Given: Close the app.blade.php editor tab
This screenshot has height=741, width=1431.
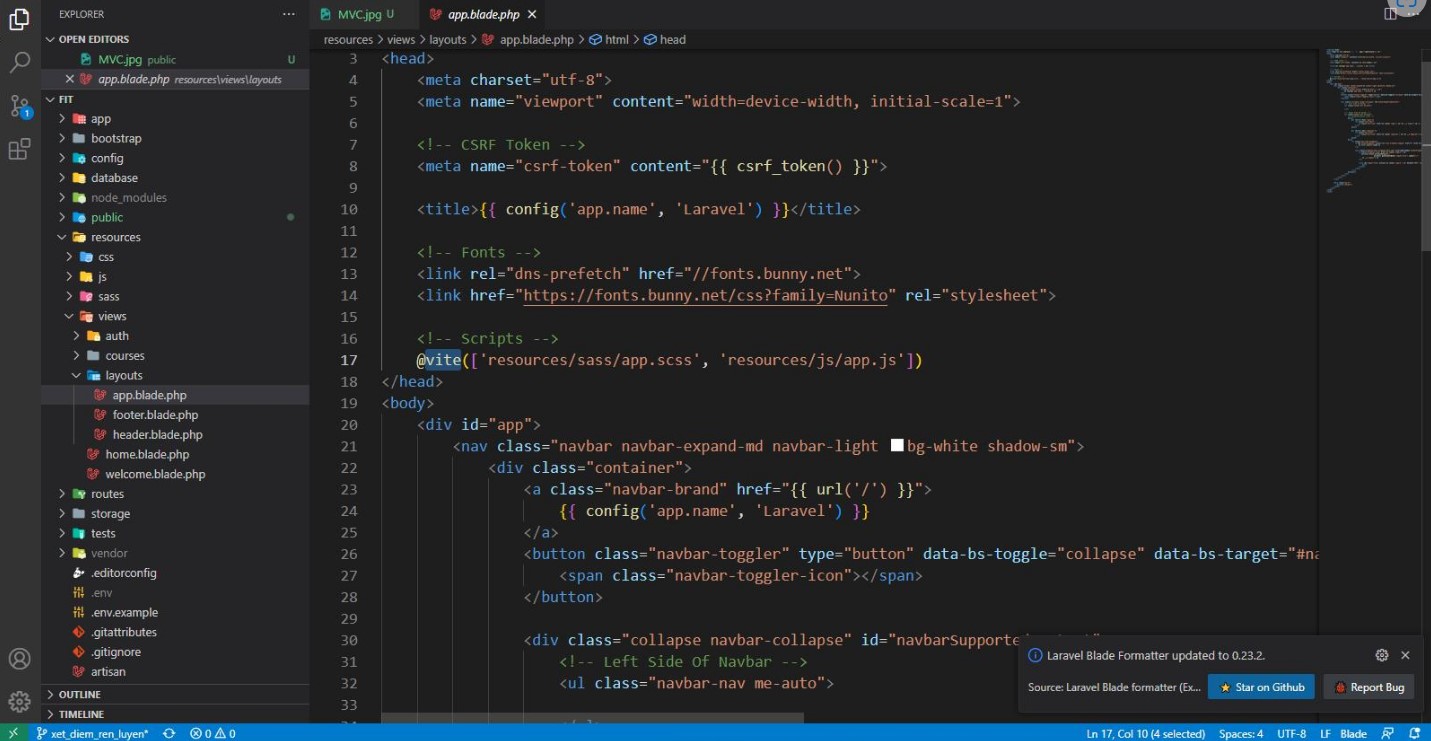Looking at the screenshot, I should [x=531, y=14].
